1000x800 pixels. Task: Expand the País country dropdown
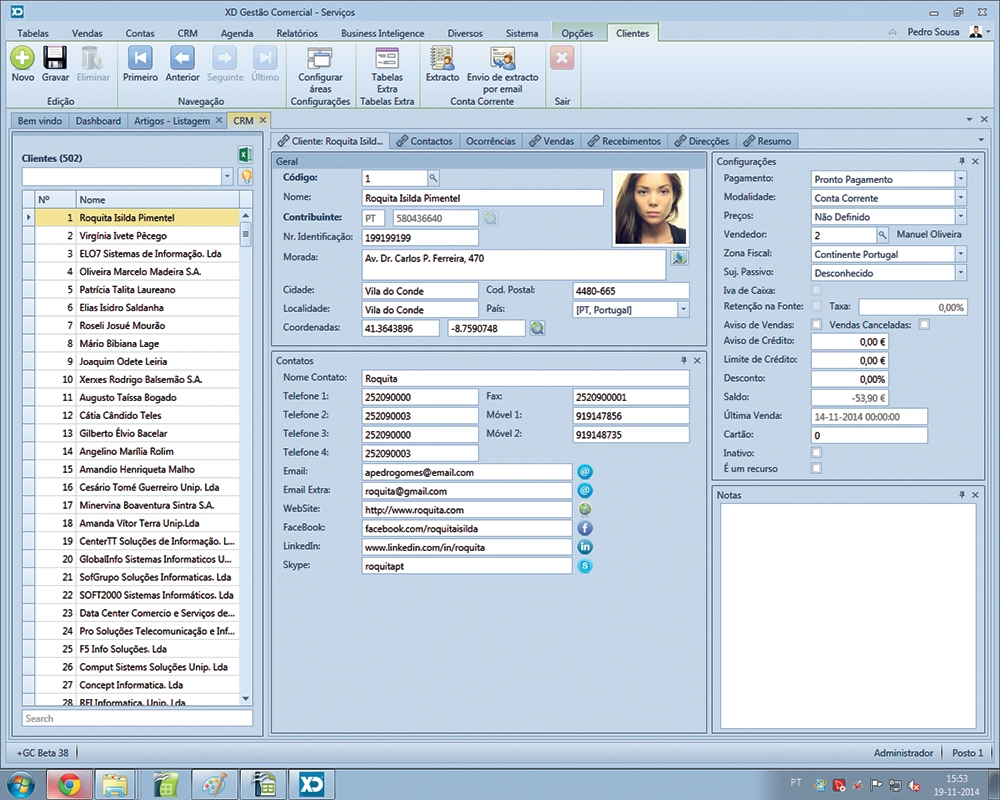click(683, 310)
